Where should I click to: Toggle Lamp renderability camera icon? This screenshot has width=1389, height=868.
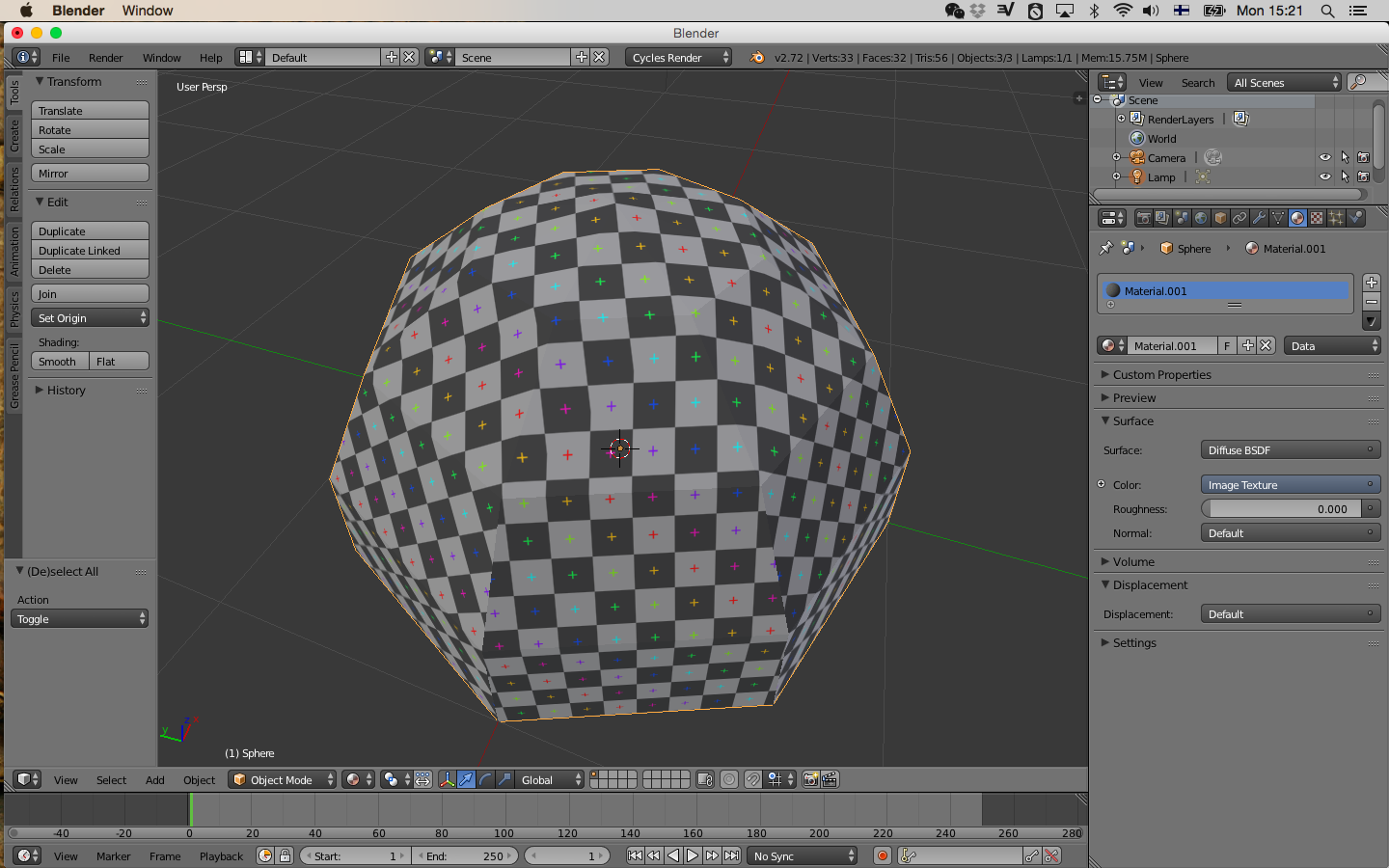click(x=1363, y=176)
